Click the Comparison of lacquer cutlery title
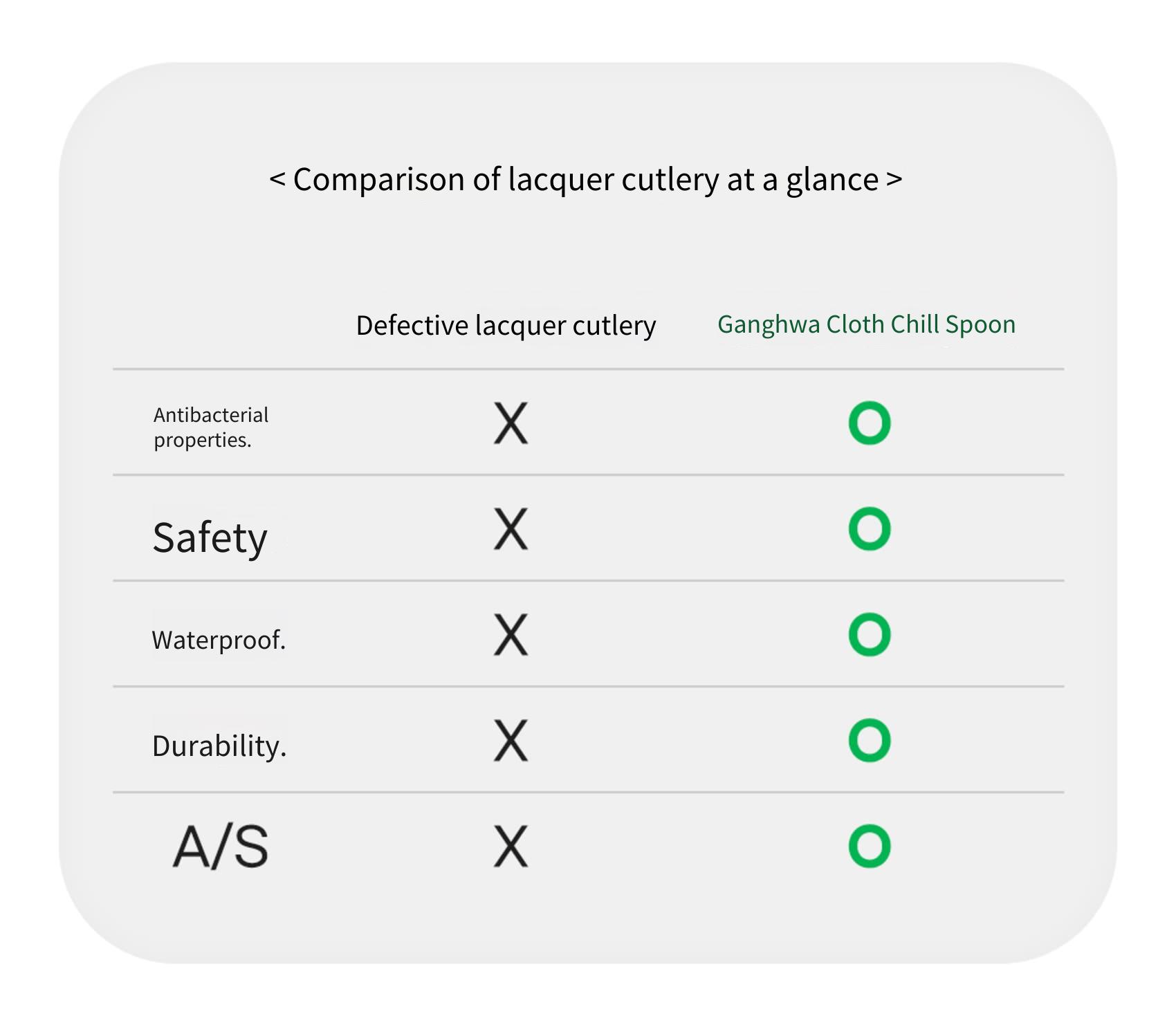The width and height of the screenshot is (1176, 1025). coord(586,180)
